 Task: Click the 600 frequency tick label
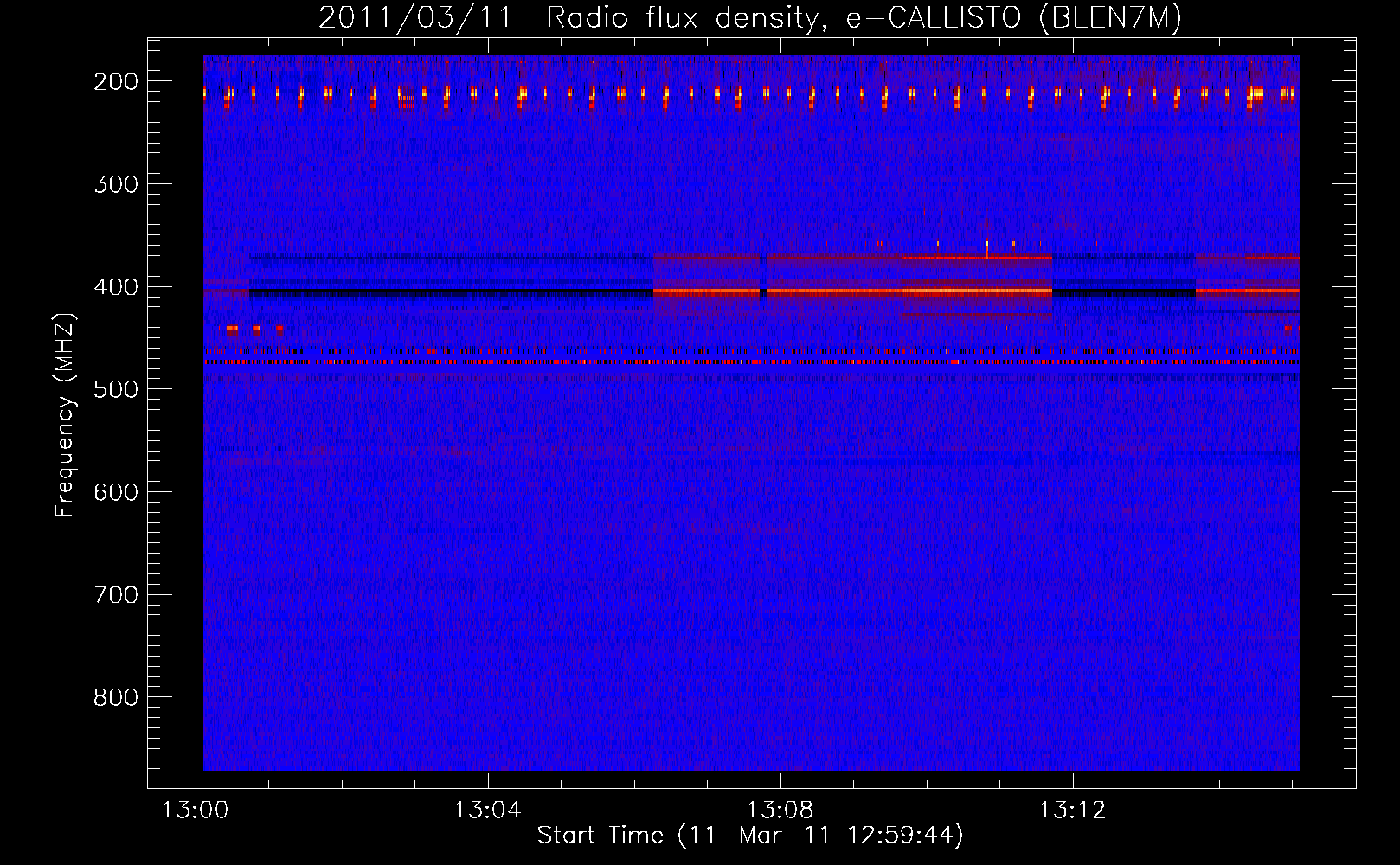tap(116, 492)
